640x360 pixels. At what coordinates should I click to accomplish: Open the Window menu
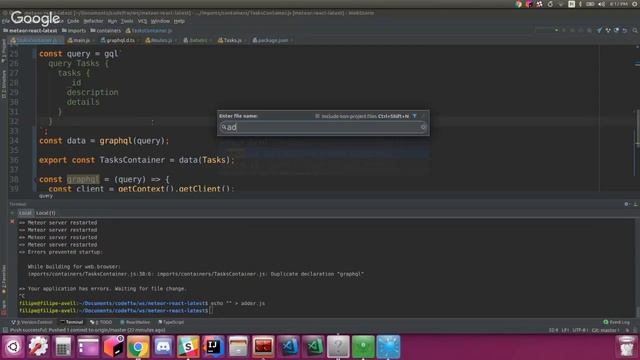[160, 21]
